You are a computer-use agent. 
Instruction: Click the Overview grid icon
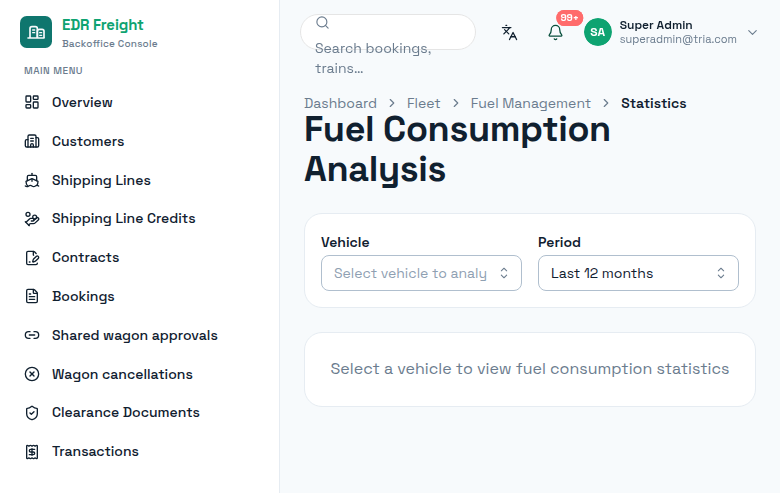[32, 102]
